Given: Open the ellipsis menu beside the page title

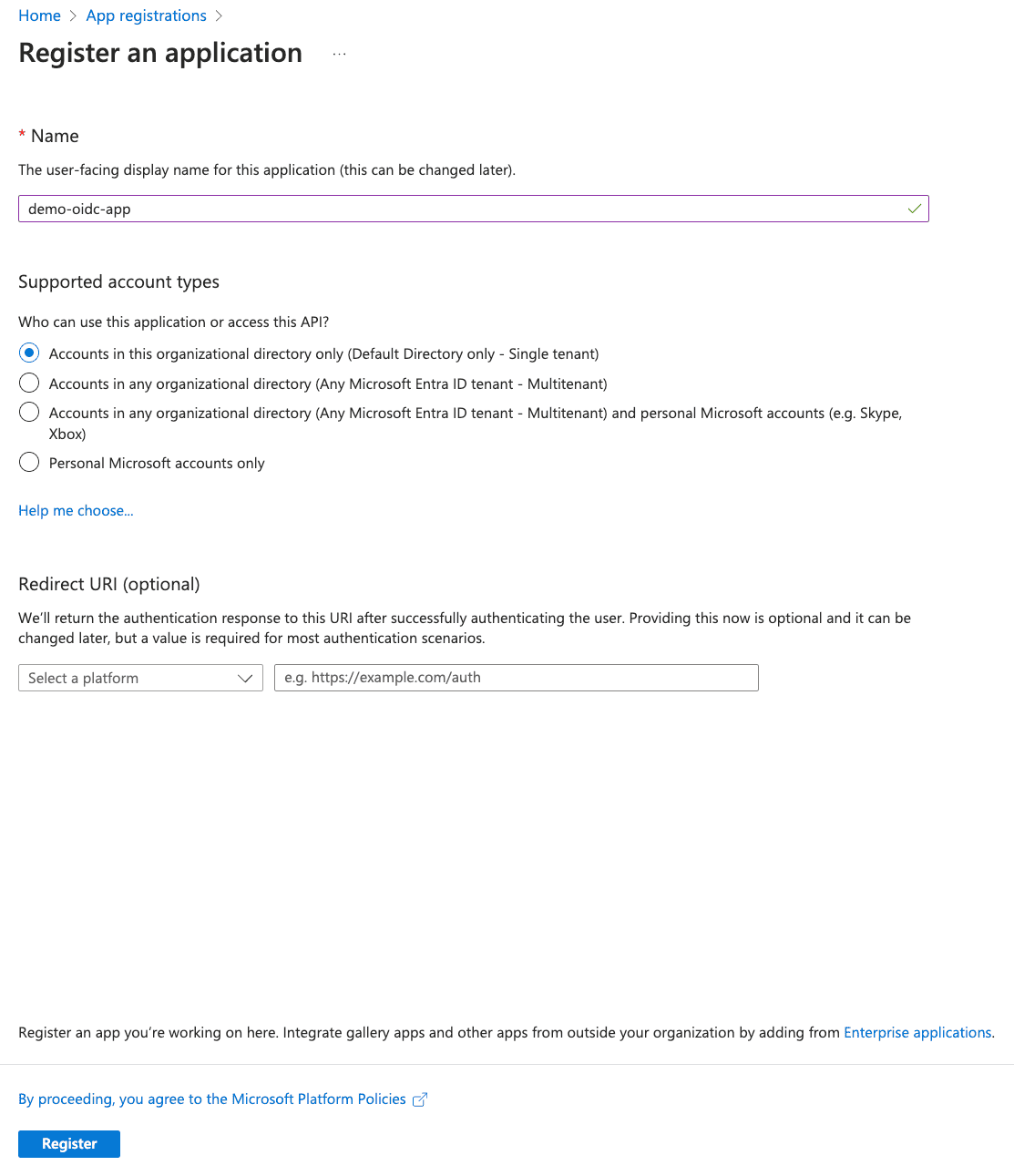Looking at the screenshot, I should pos(339,53).
